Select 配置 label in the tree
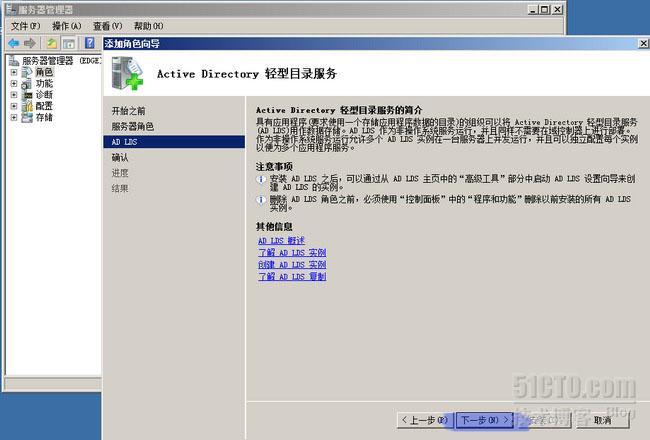 click(44, 106)
